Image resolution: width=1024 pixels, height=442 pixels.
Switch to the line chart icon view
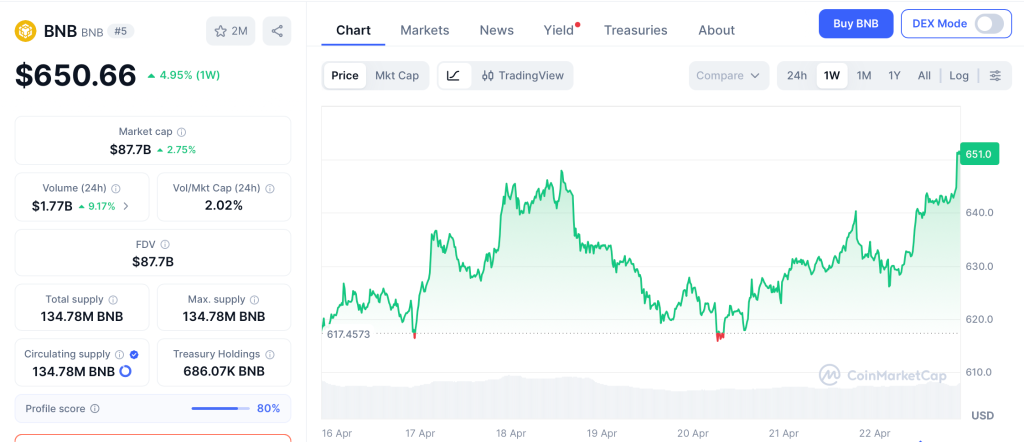453,75
